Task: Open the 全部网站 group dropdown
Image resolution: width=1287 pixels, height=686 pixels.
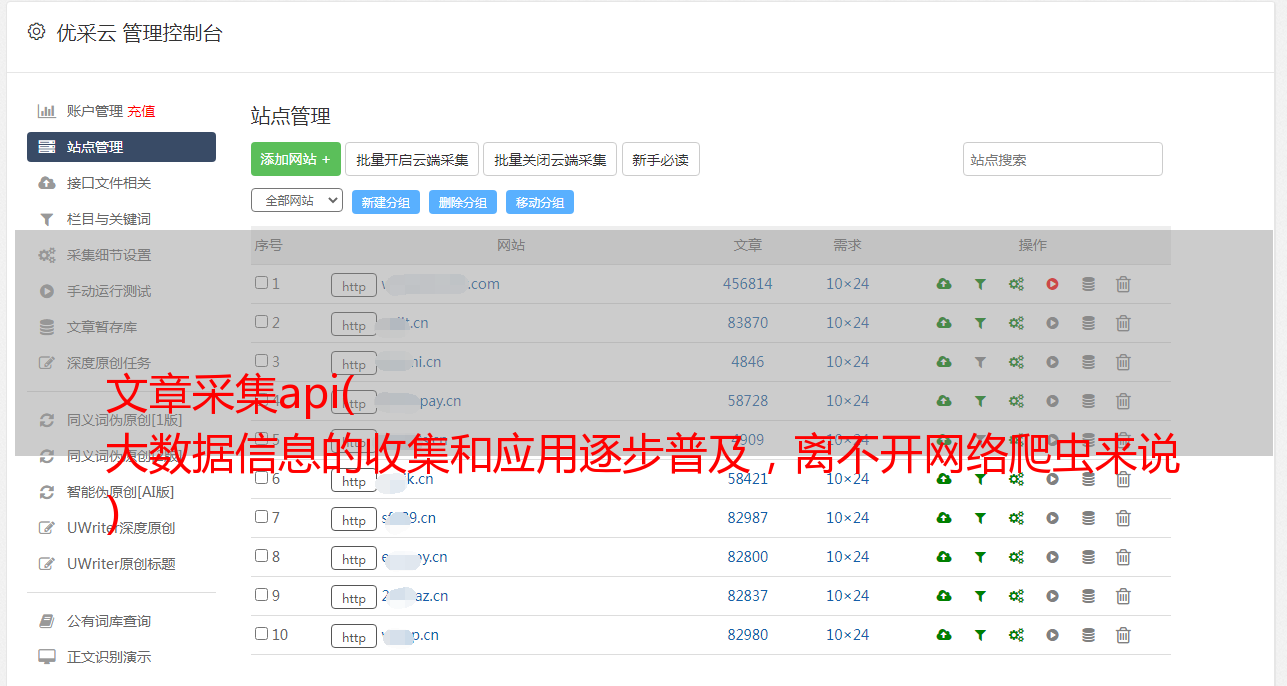Action: 297,200
